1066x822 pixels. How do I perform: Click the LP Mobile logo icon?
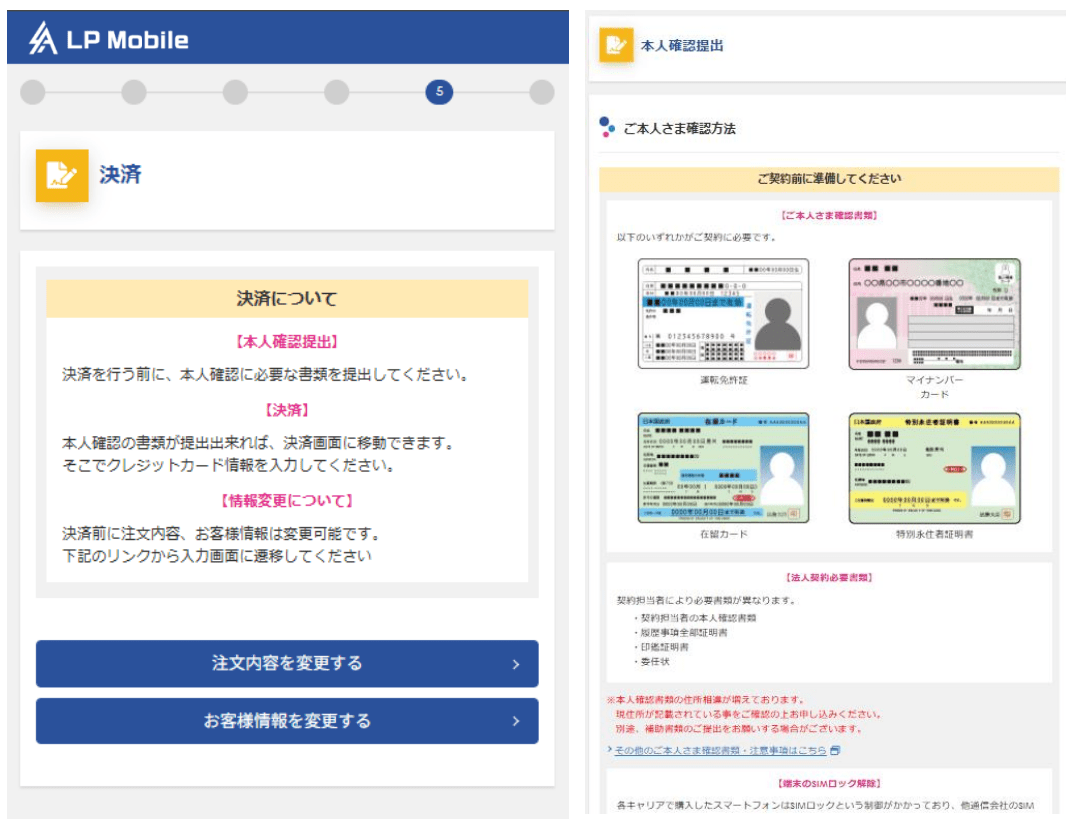tap(43, 39)
